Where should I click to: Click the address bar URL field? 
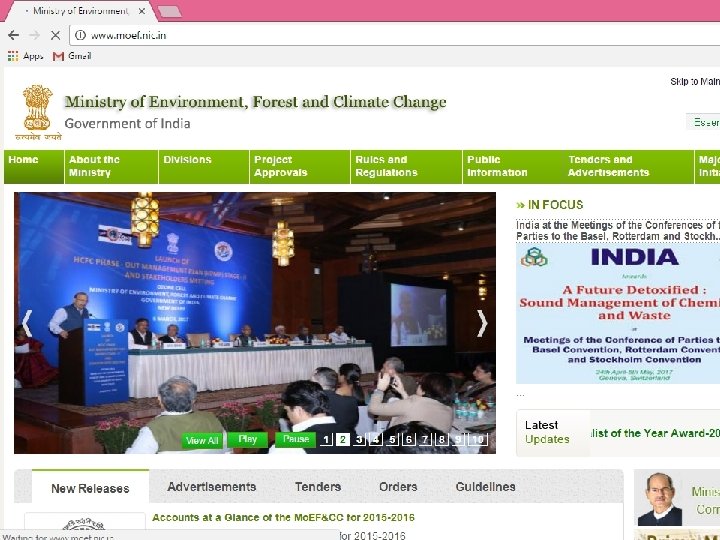395,35
